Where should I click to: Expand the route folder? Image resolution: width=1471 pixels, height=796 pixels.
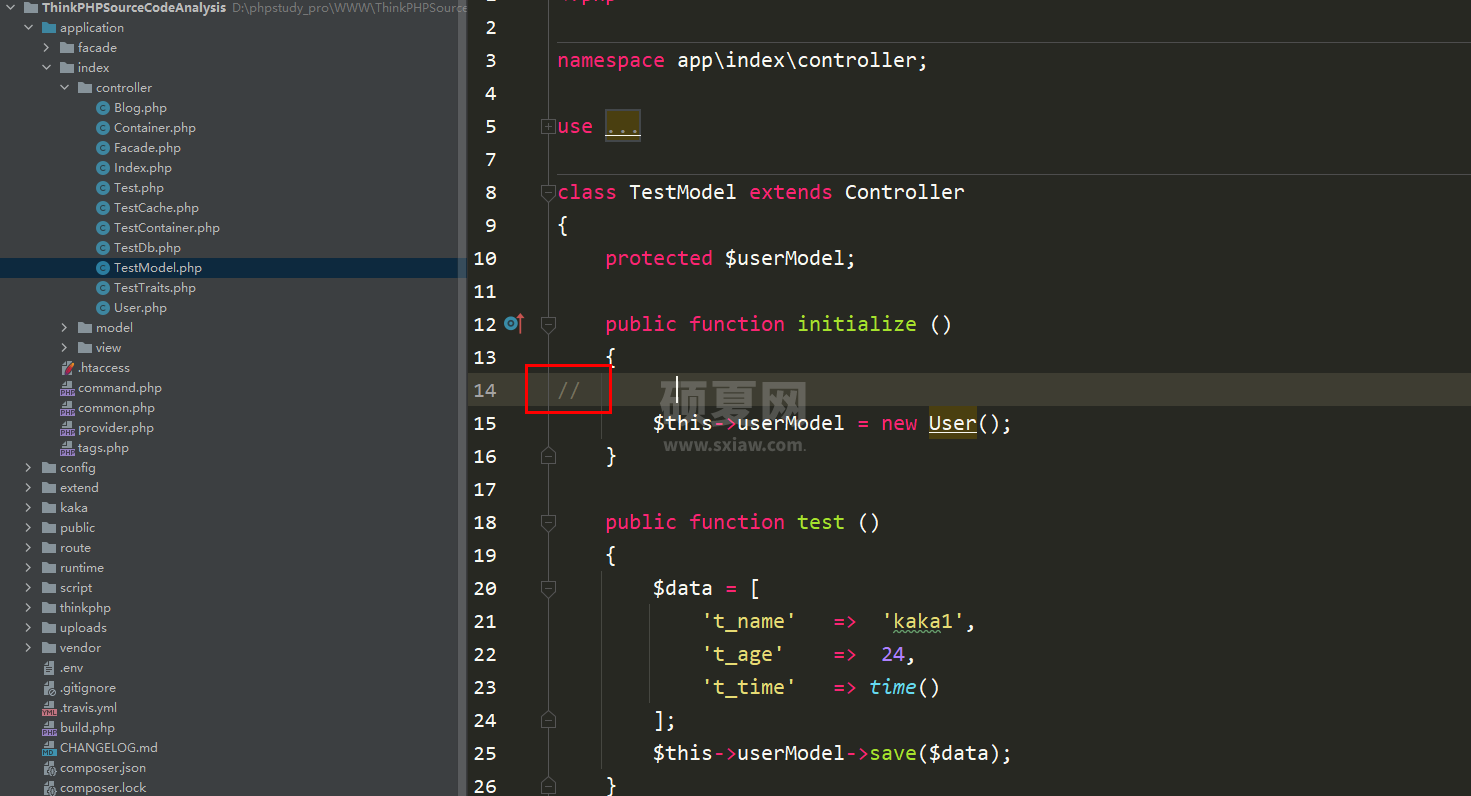pyautogui.click(x=29, y=548)
